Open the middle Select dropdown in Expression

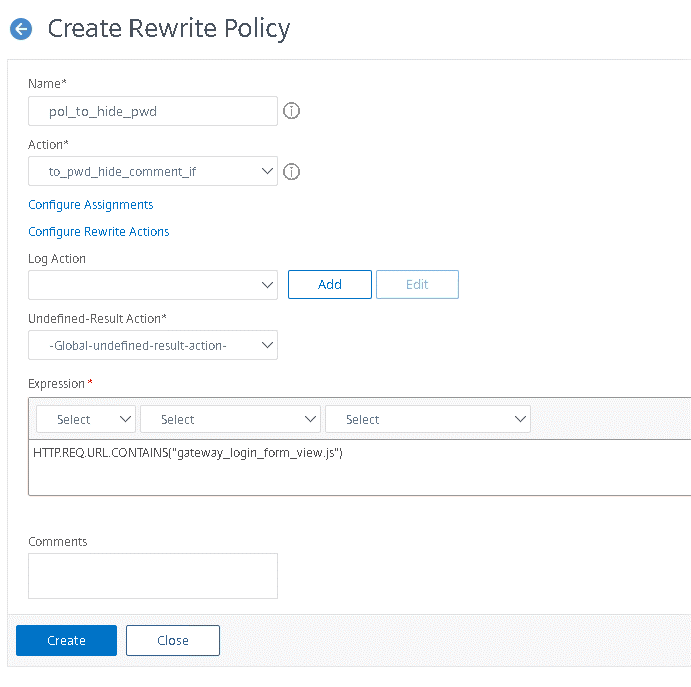(230, 420)
